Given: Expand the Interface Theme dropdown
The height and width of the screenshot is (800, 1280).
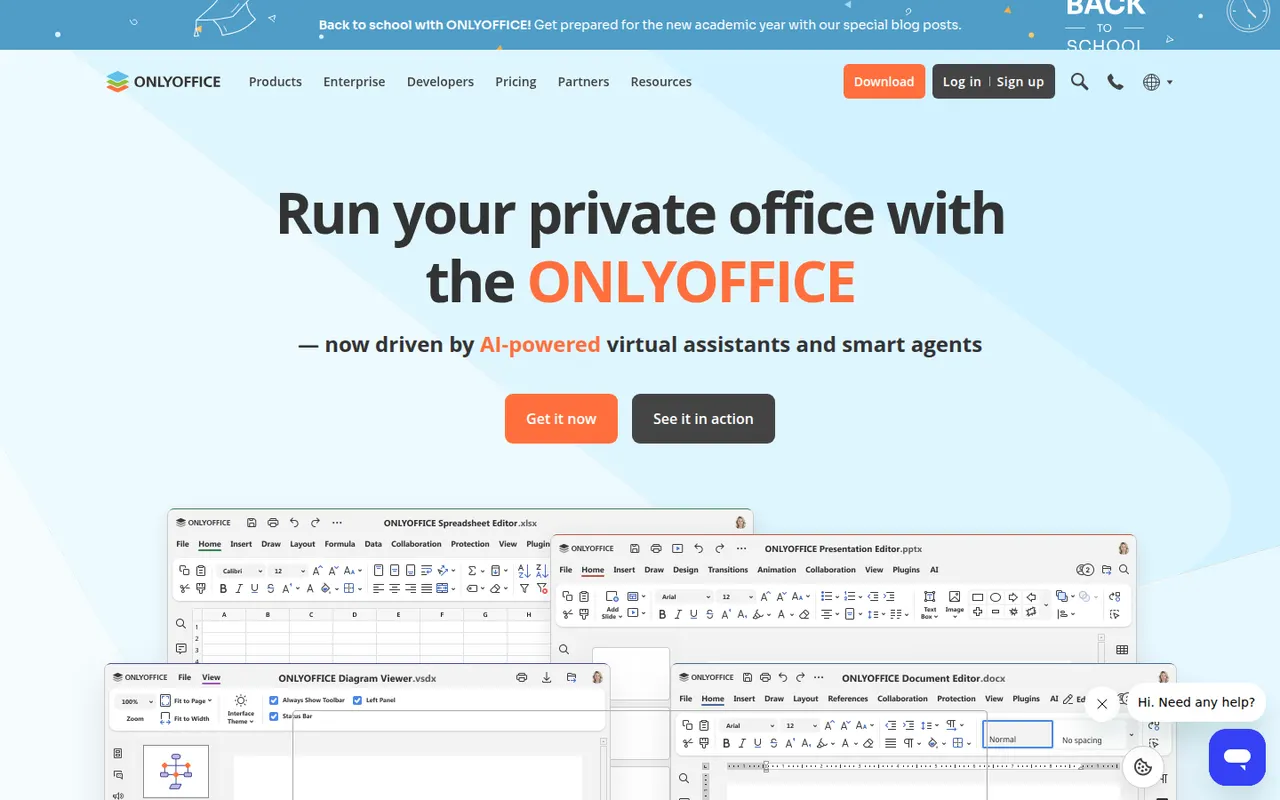Looking at the screenshot, I should pyautogui.click(x=241, y=710).
